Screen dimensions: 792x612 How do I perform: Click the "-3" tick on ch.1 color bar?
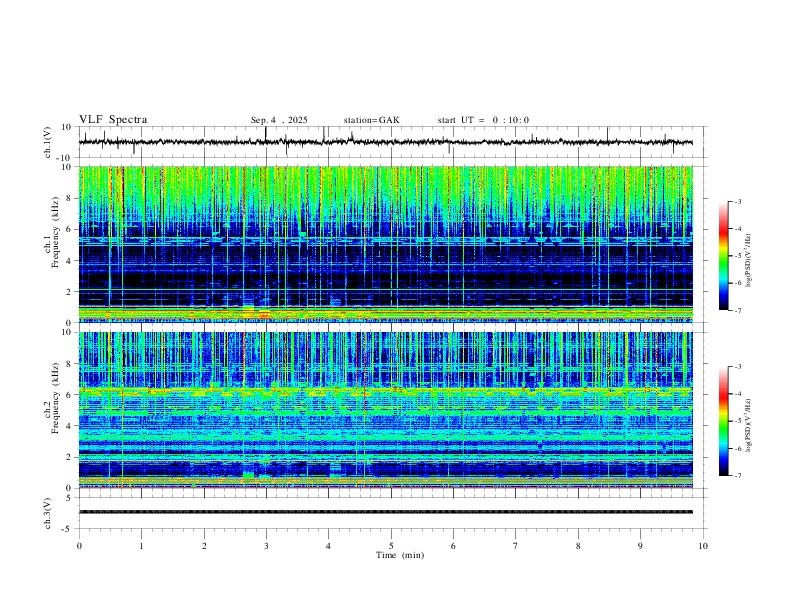(x=737, y=201)
